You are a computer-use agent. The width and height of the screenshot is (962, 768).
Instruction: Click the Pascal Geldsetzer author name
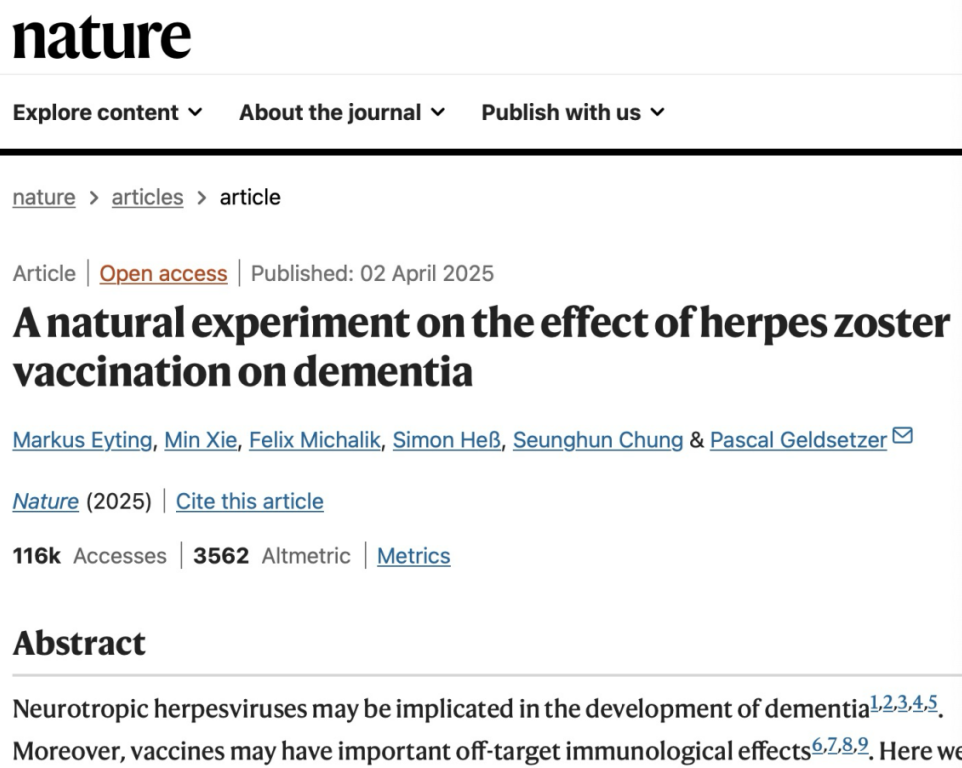(798, 440)
